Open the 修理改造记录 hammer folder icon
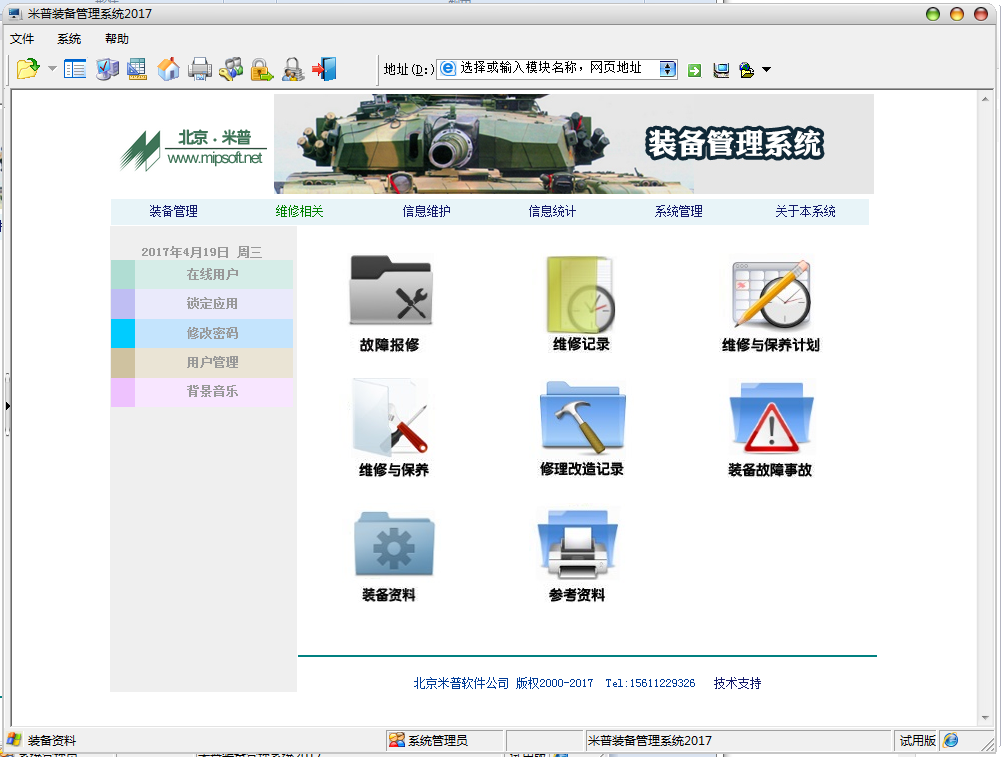 [582, 416]
